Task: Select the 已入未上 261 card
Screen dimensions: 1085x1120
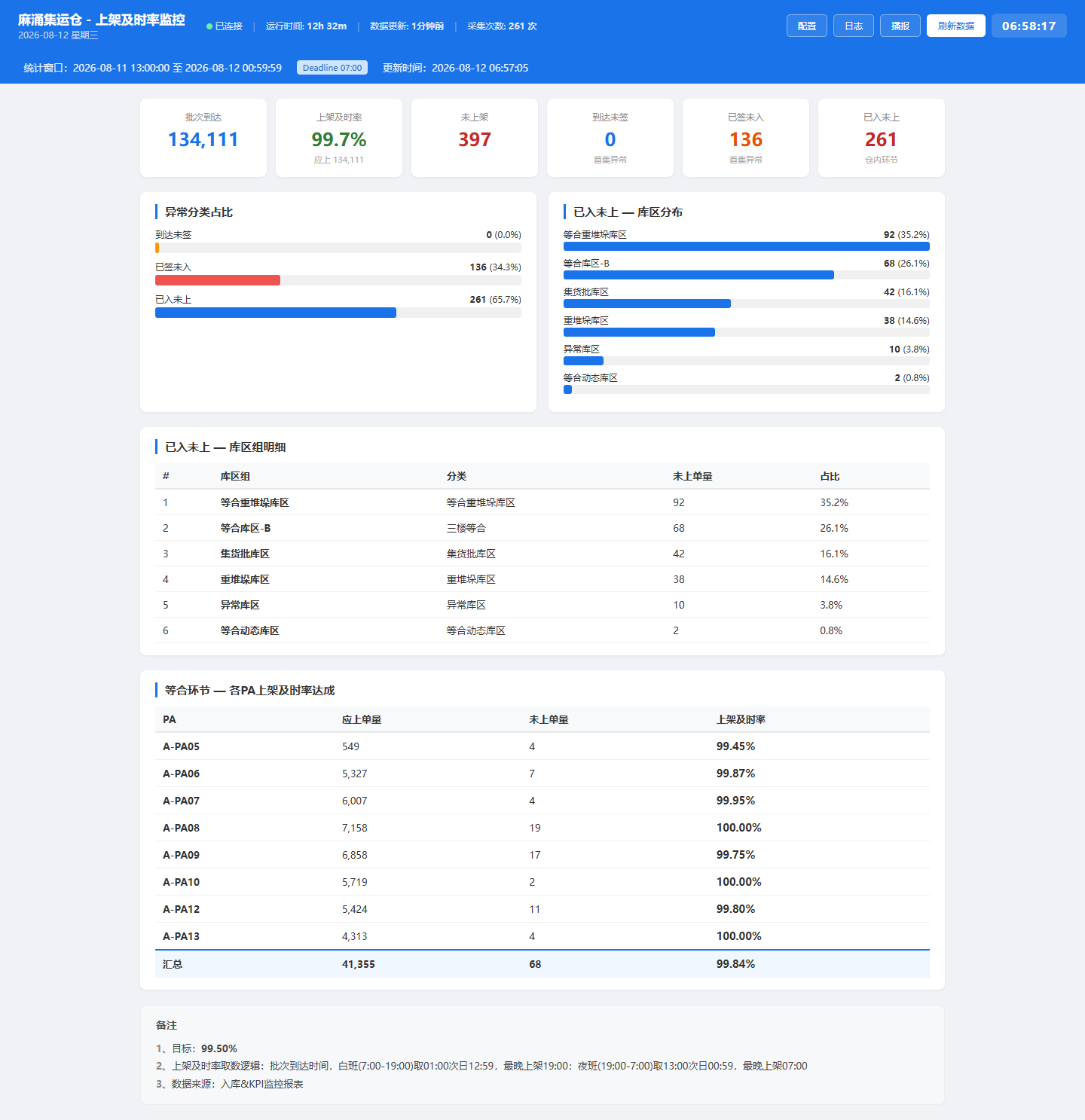Action: (x=882, y=138)
